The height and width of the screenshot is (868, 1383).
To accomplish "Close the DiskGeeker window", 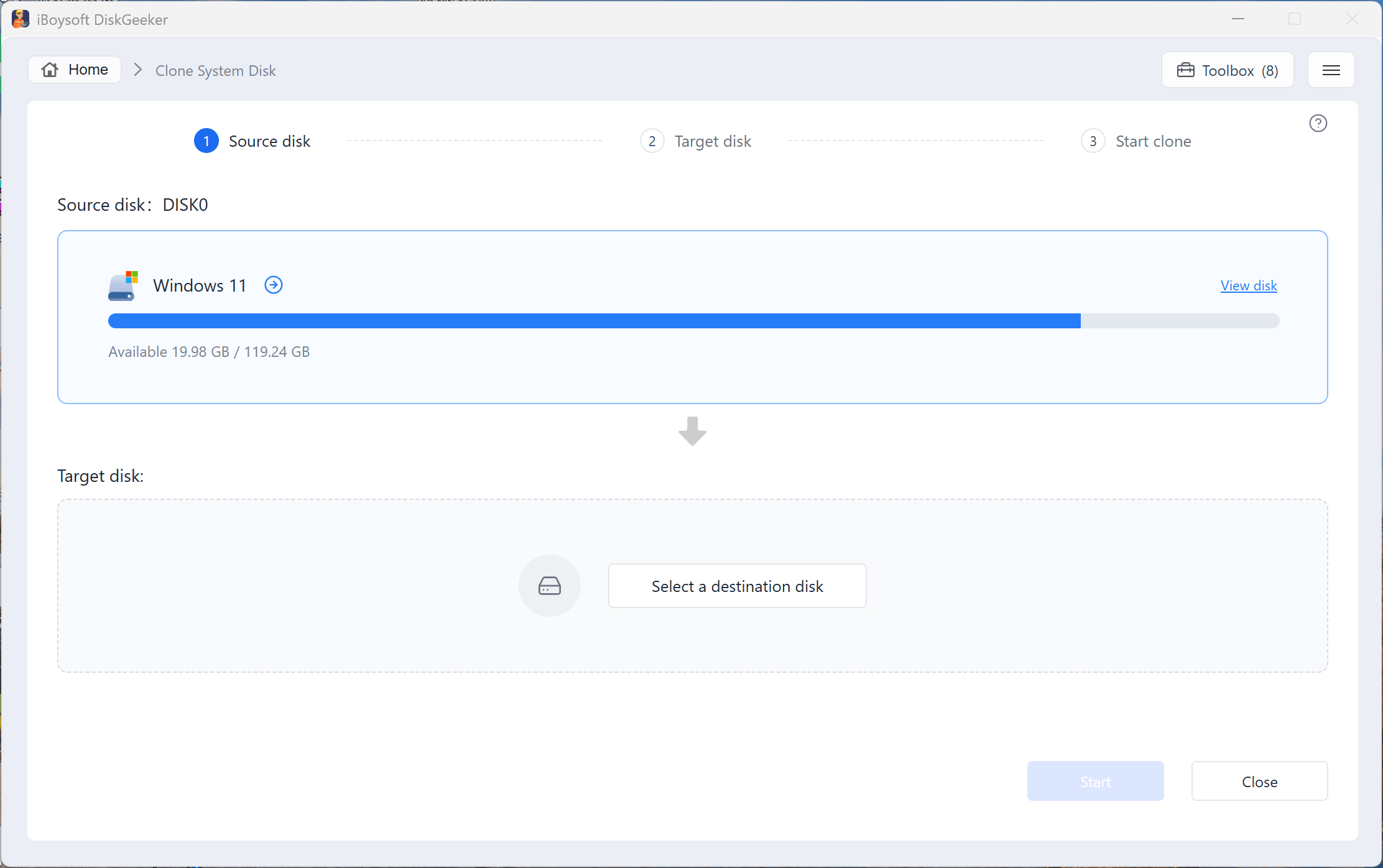I will [1352, 19].
